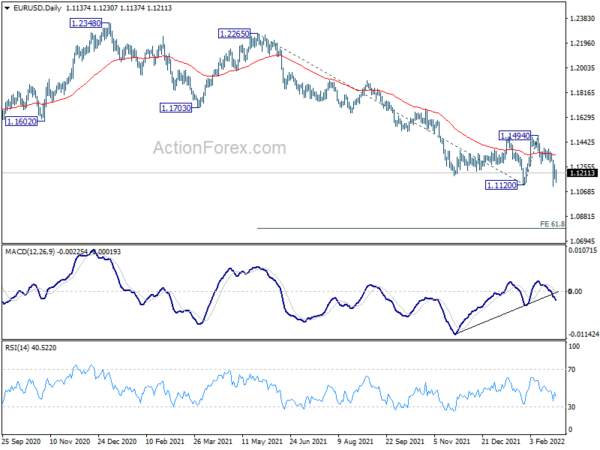Click the ActionForex.com watermark
The image size is (600, 450).
coord(220,148)
